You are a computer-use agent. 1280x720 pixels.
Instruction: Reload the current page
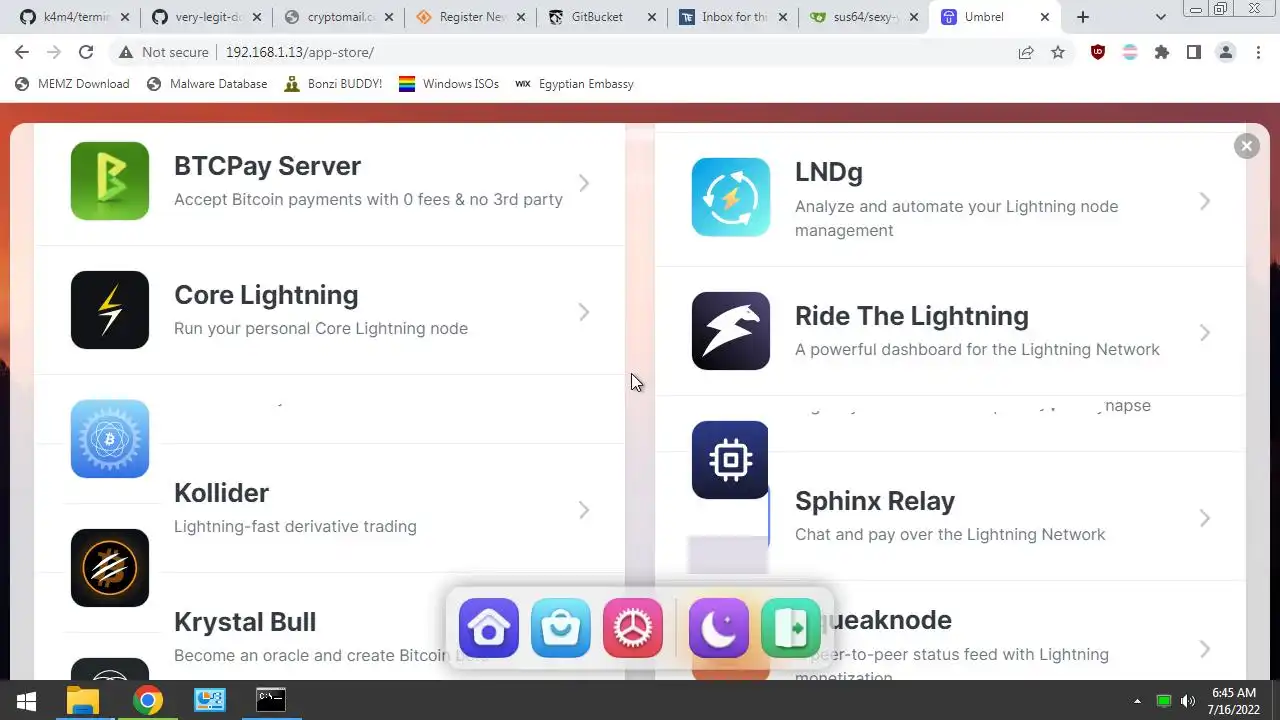86,52
